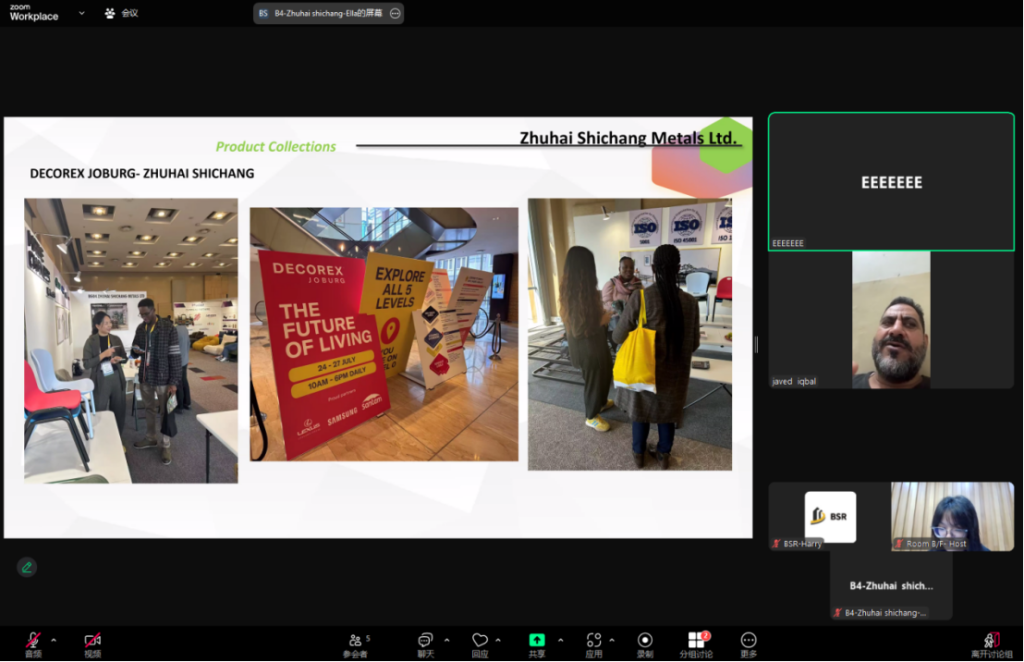Click the slide photo of booth with red chairs
This screenshot has width=1024, height=662.
pos(131,341)
